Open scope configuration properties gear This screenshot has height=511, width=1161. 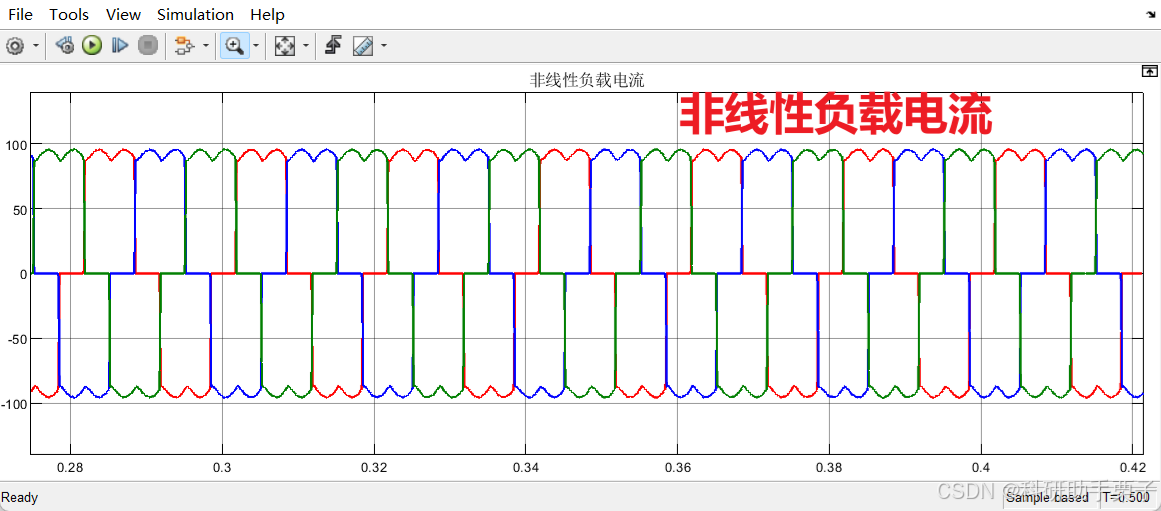(15, 46)
